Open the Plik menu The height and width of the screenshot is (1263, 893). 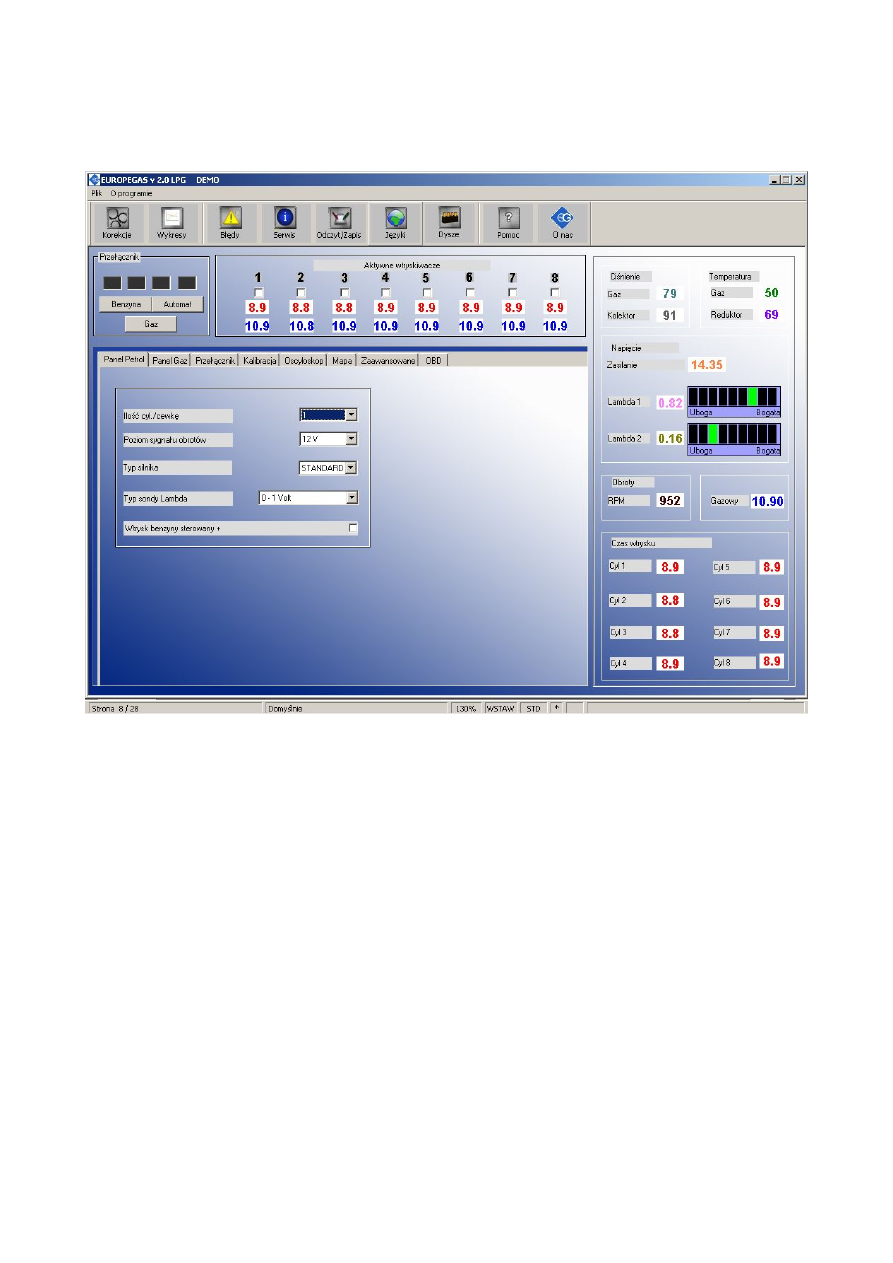(97, 195)
